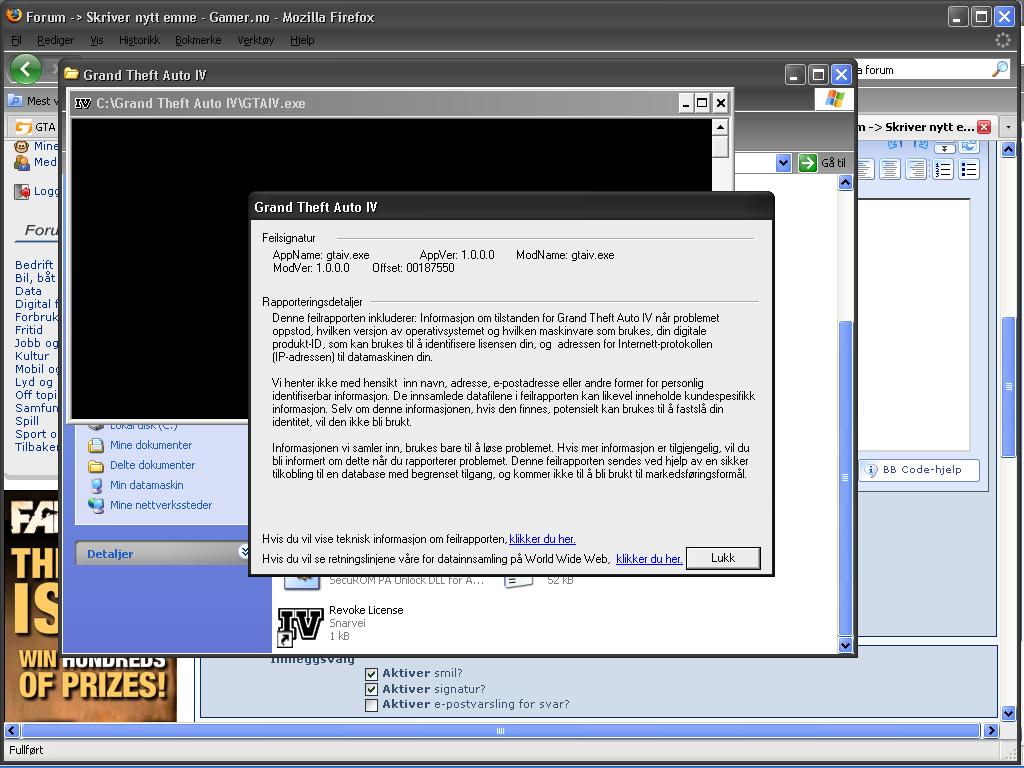This screenshot has width=1024, height=768.
Task: Open the Verktøy menu
Action: point(255,40)
